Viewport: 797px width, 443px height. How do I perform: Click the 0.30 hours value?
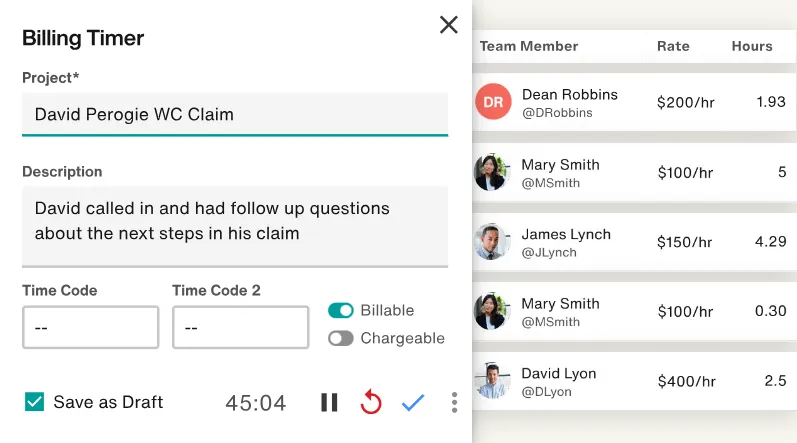tap(771, 311)
